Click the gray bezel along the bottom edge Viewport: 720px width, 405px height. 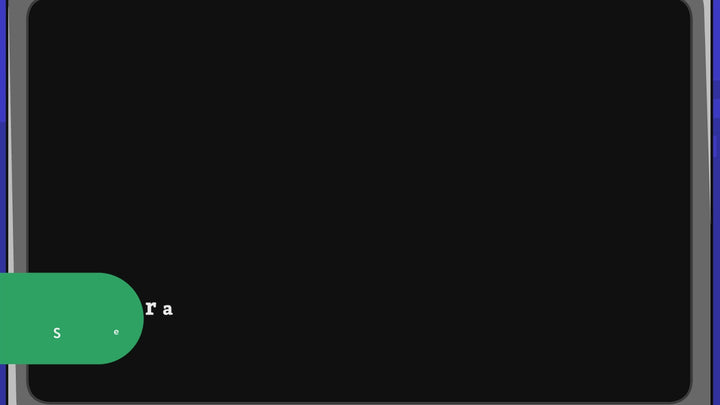(360, 403)
